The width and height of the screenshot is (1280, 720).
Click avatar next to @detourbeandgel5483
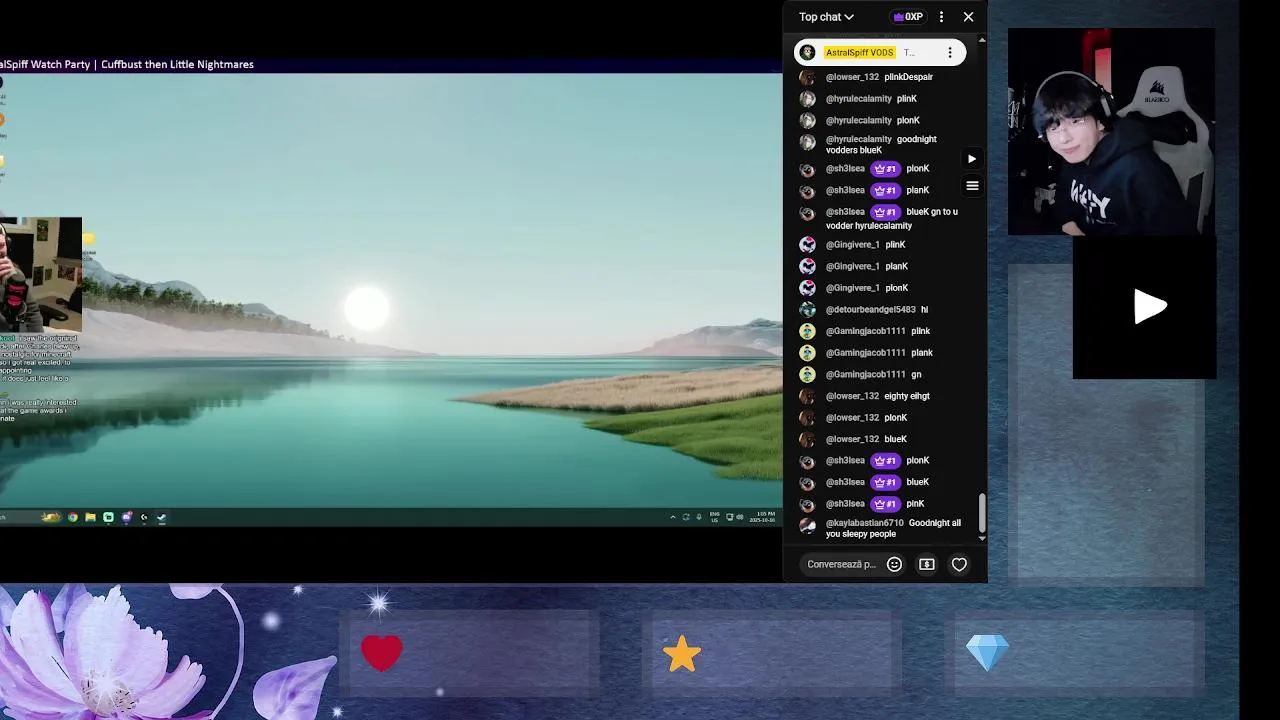[x=808, y=310]
